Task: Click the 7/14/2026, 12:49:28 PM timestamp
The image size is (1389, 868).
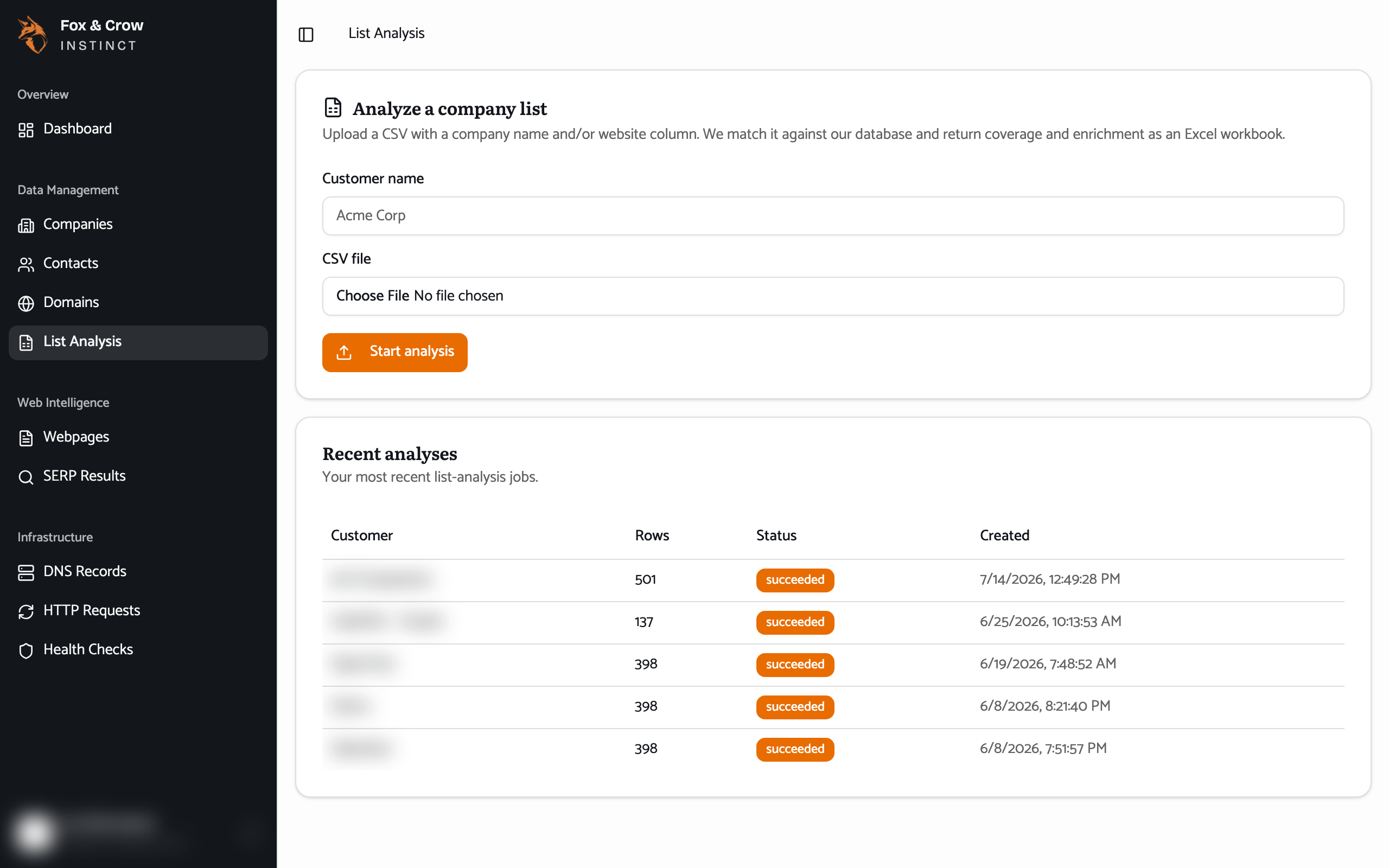Action: [1050, 579]
